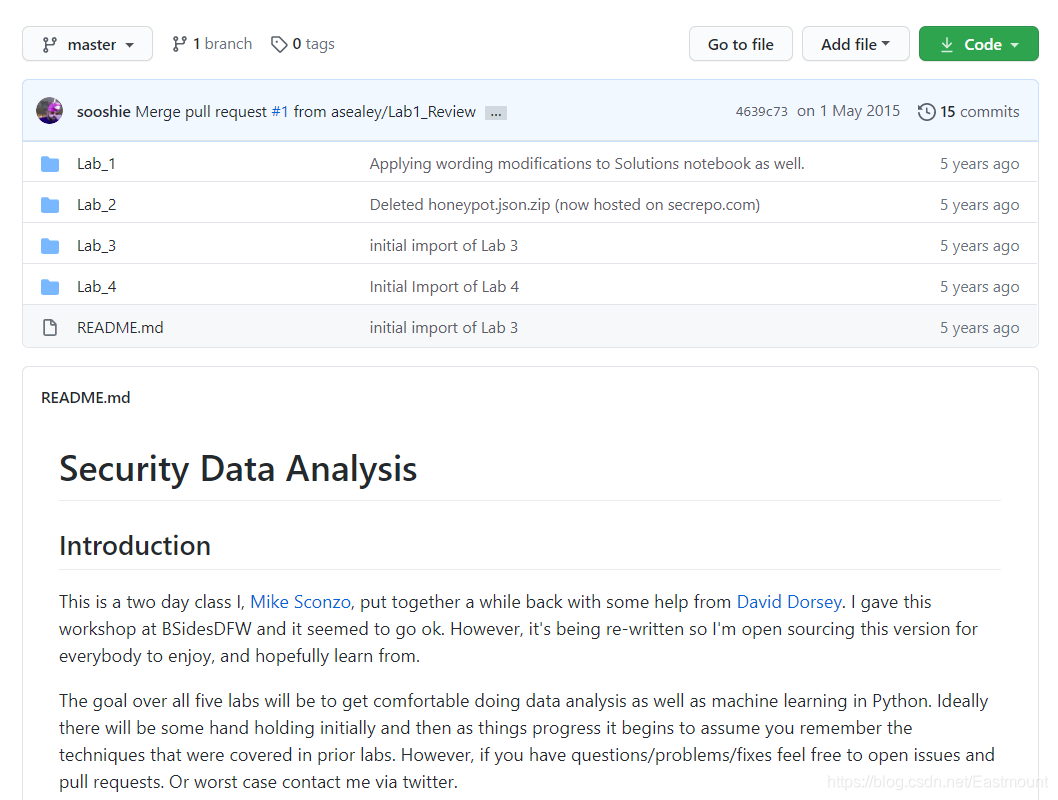Click '5 years ago' in the Lab_1 row

[979, 164]
